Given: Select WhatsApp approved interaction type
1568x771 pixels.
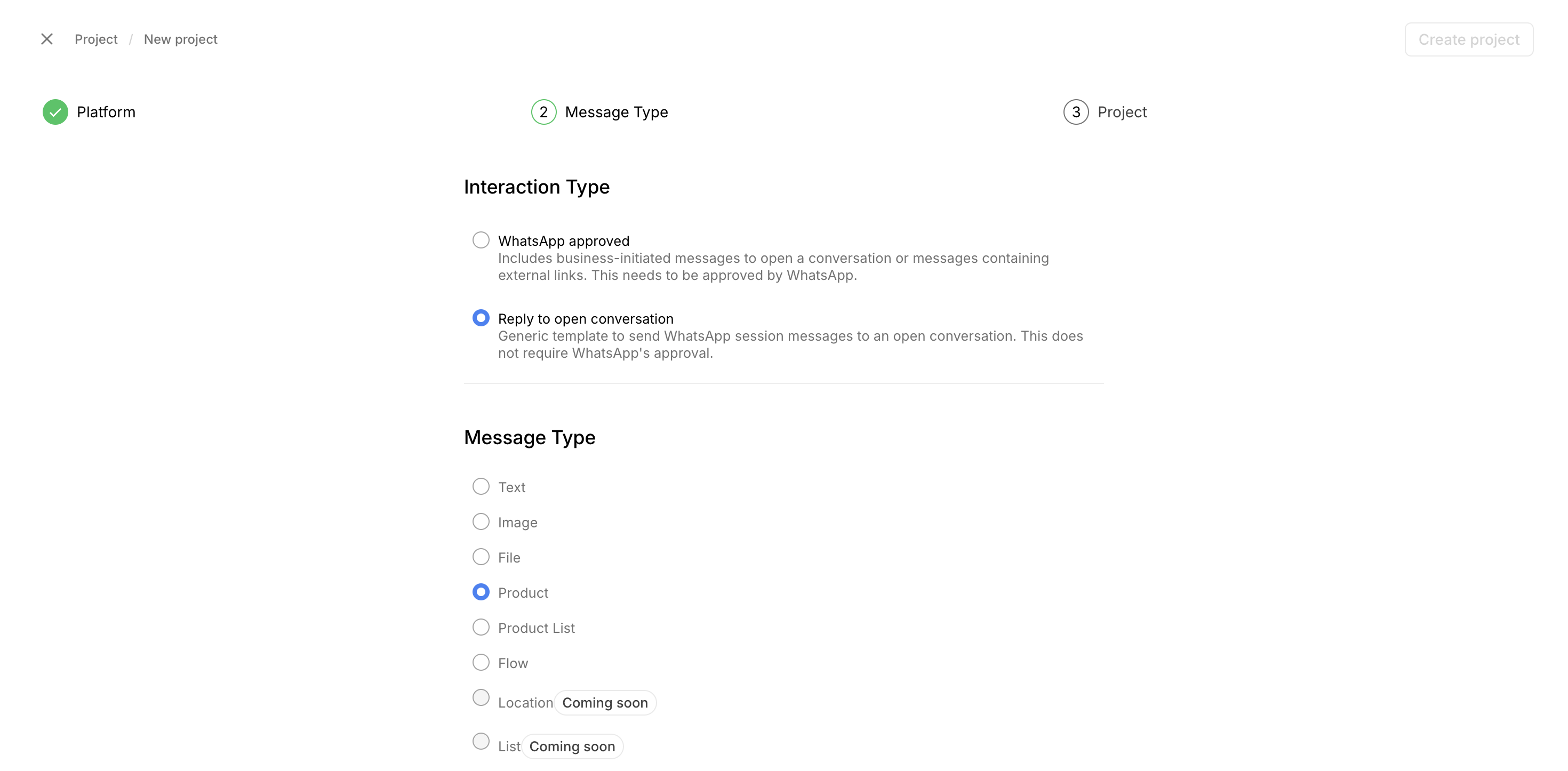Looking at the screenshot, I should (x=481, y=240).
